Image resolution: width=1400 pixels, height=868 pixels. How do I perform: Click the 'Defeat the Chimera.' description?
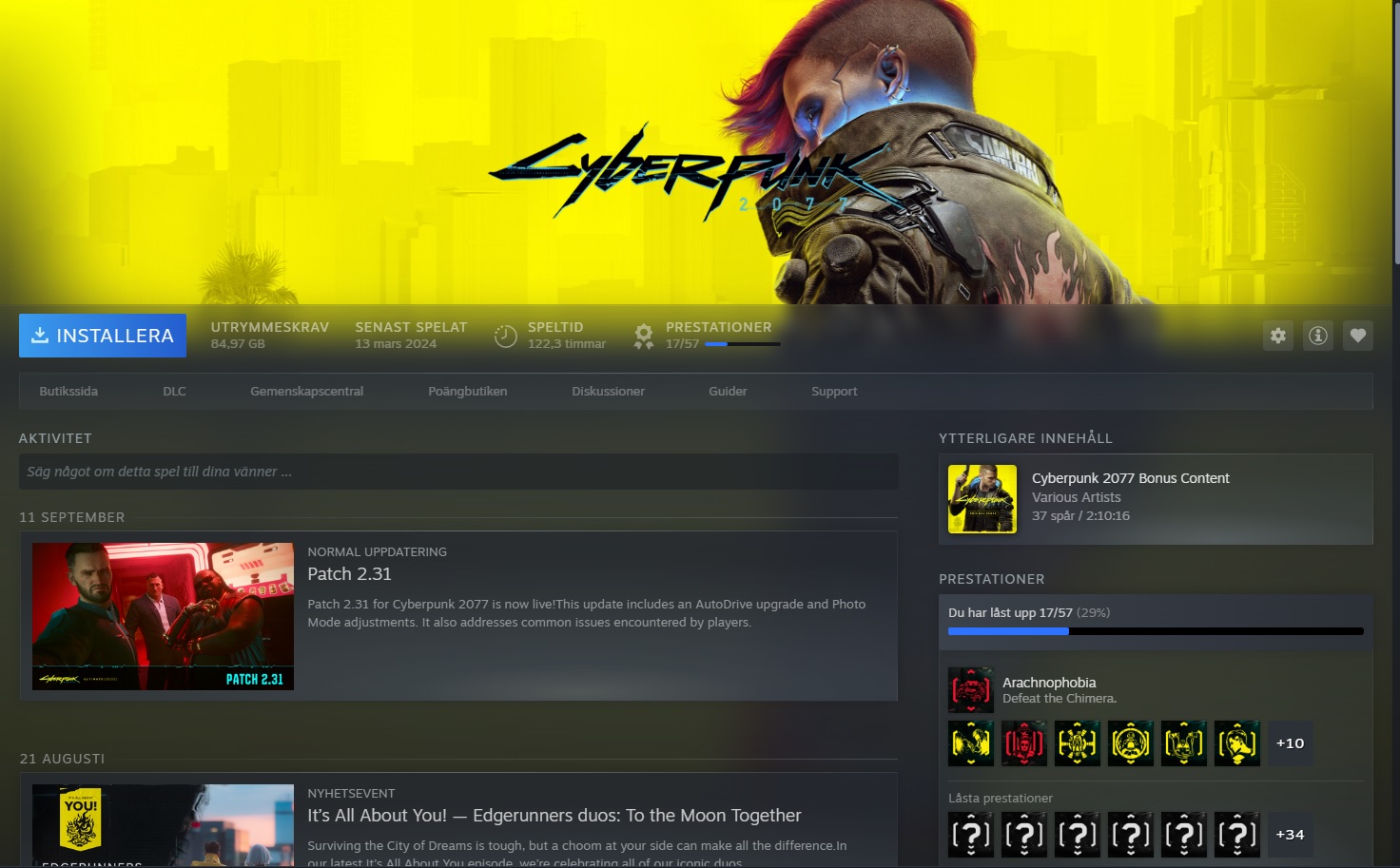coord(1060,699)
